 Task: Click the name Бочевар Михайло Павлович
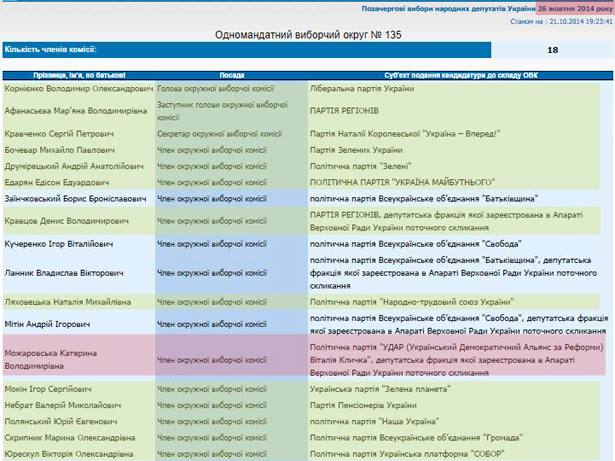tap(59, 150)
